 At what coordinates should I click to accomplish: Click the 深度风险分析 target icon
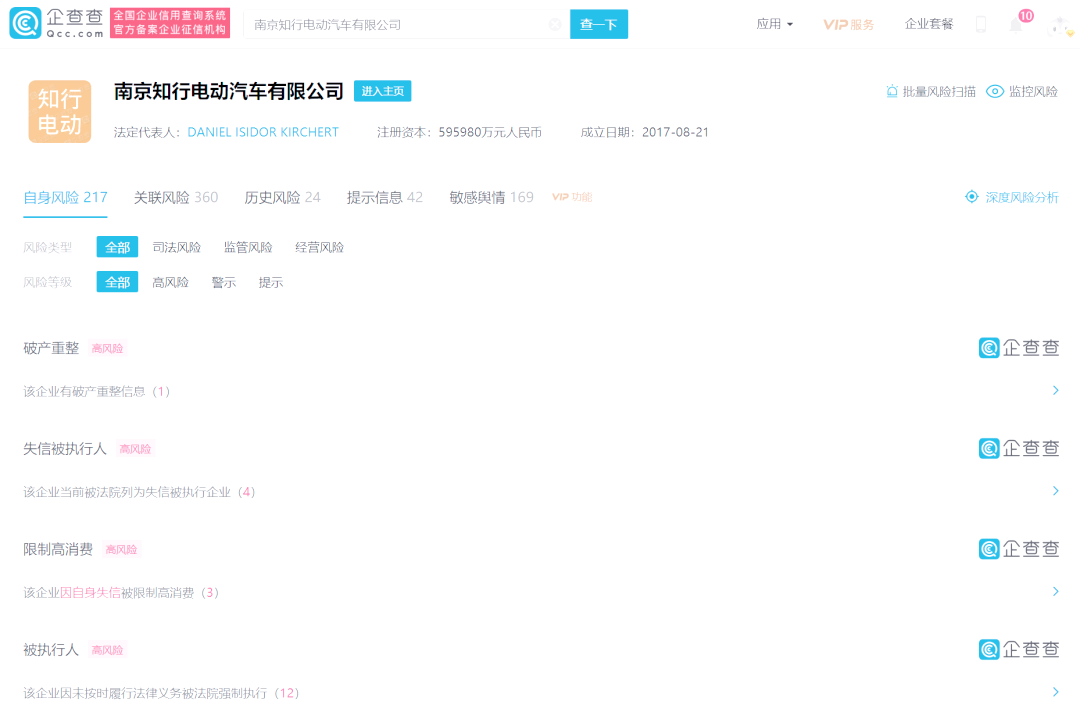click(x=971, y=197)
